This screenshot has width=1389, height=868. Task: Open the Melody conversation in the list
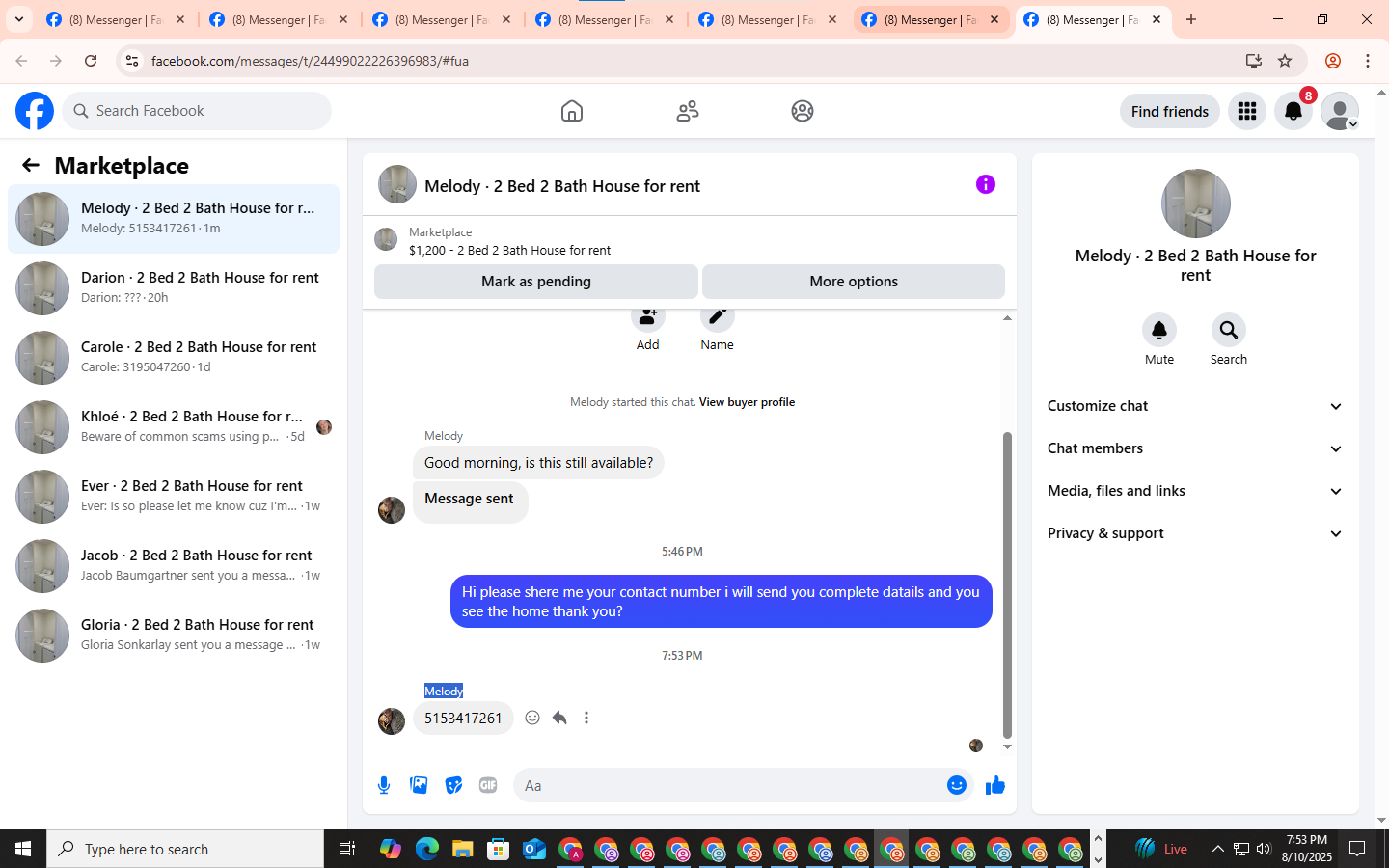[x=174, y=219]
